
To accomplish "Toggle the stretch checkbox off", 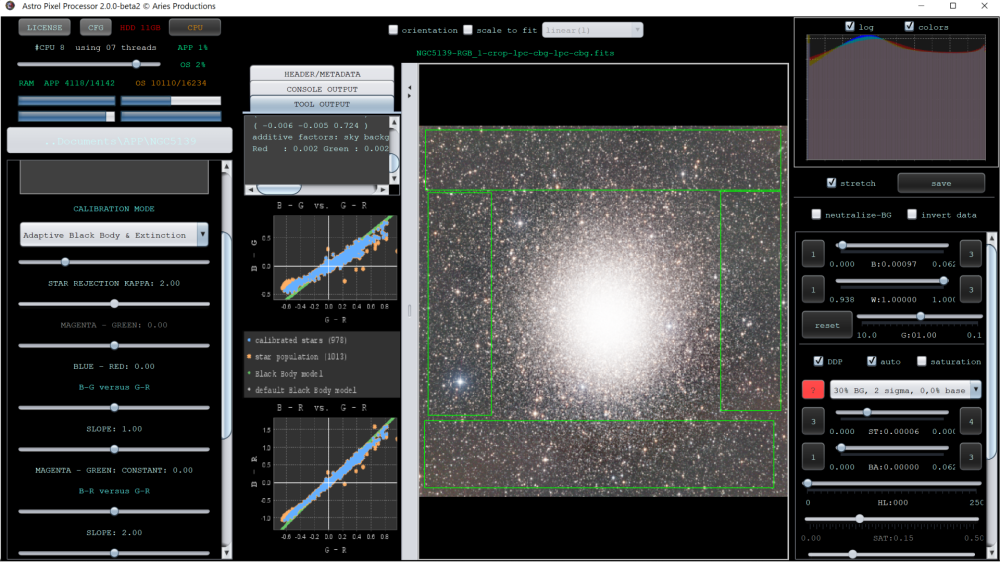I will [831, 182].
